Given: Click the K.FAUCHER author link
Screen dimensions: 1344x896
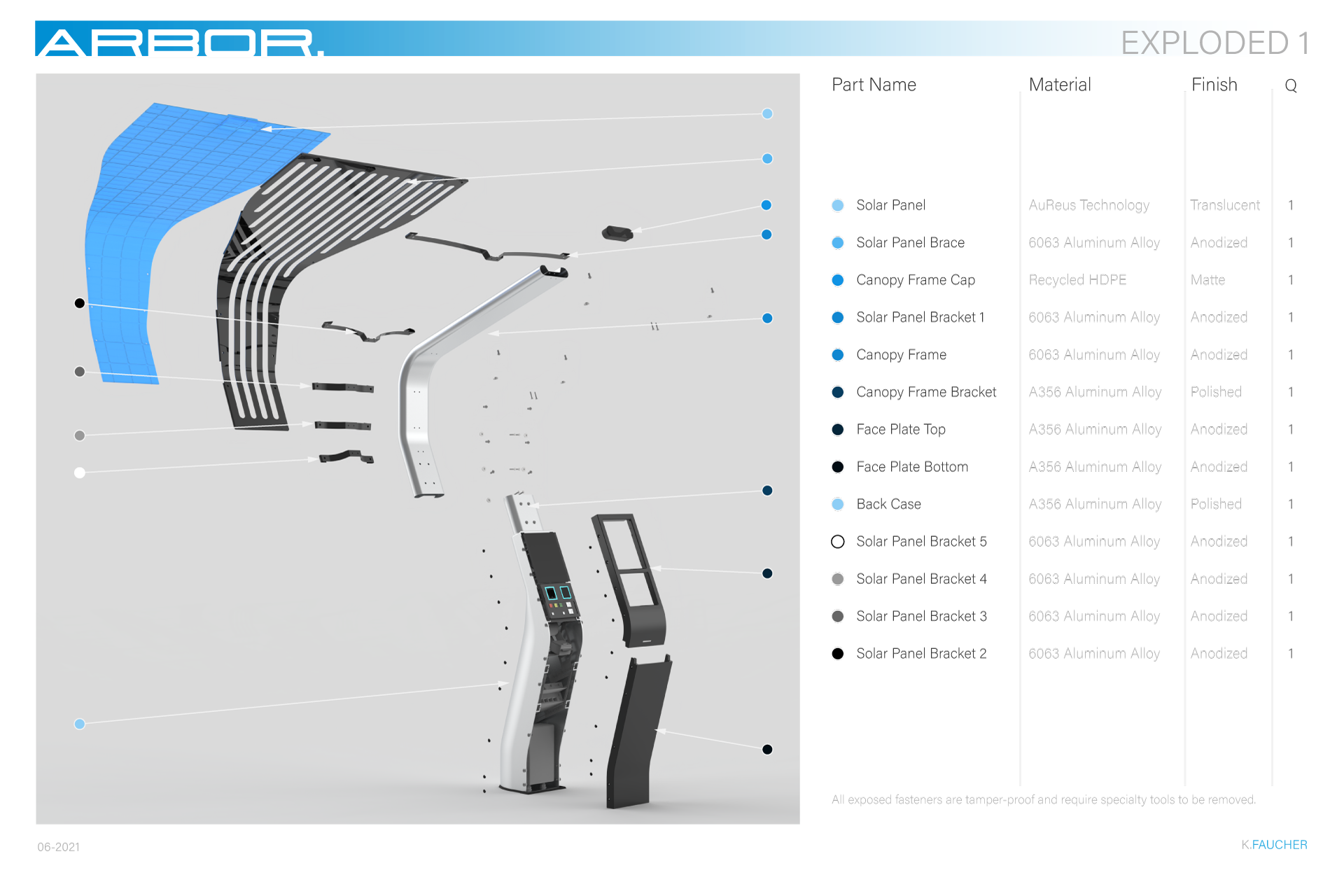Looking at the screenshot, I should pyautogui.click(x=1274, y=845).
